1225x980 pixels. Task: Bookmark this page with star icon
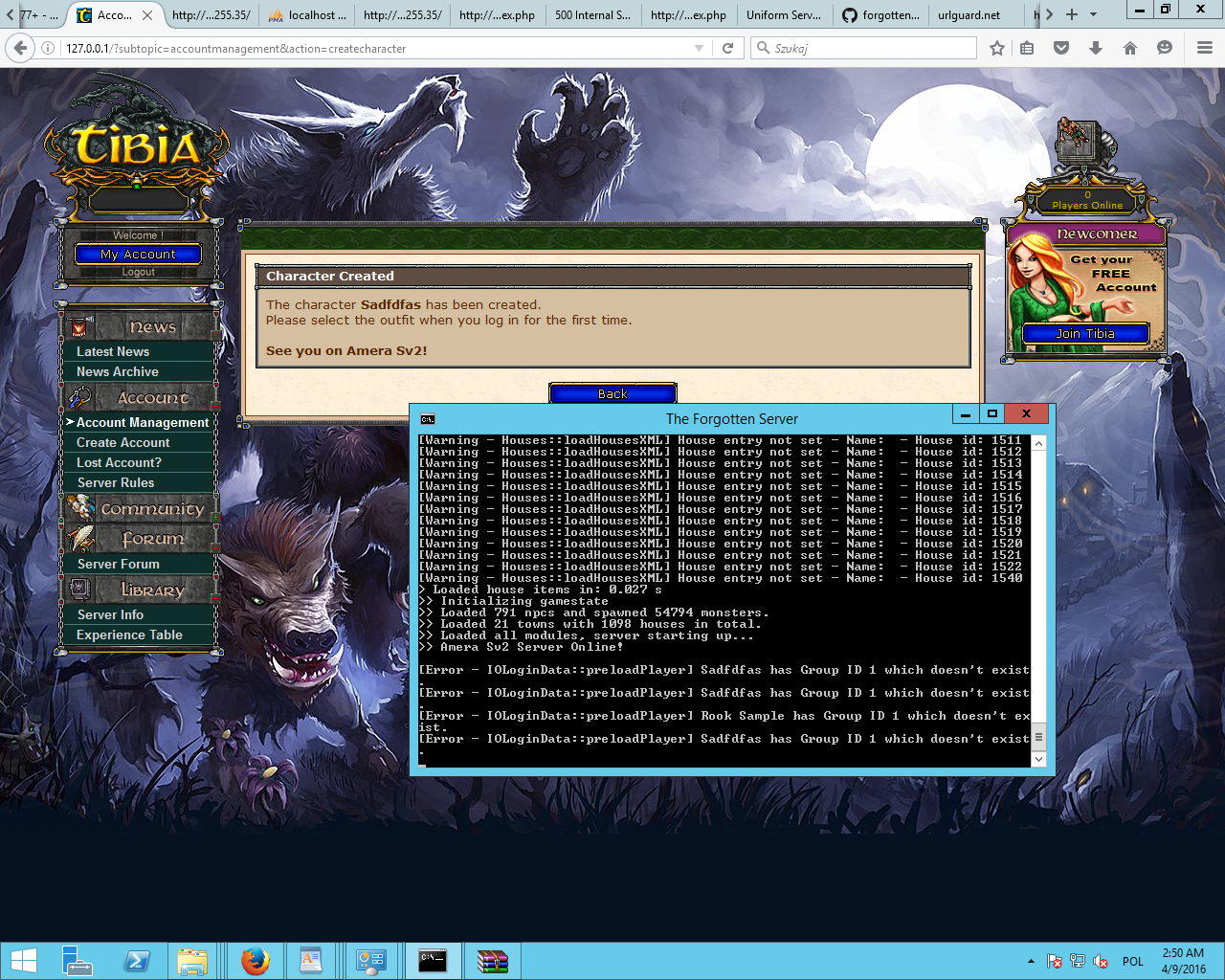[996, 48]
